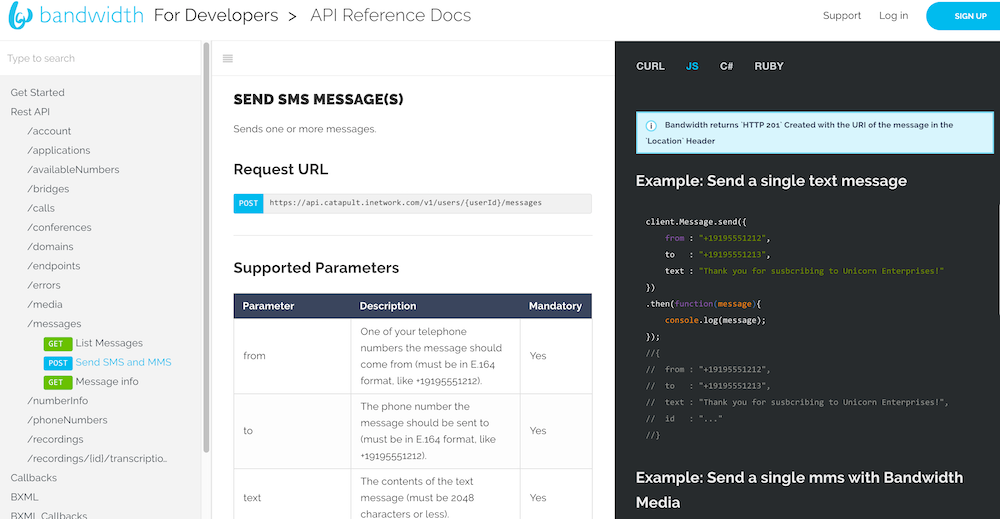
Task: Open the /phoneNumbers sidebar item
Action: [67, 420]
